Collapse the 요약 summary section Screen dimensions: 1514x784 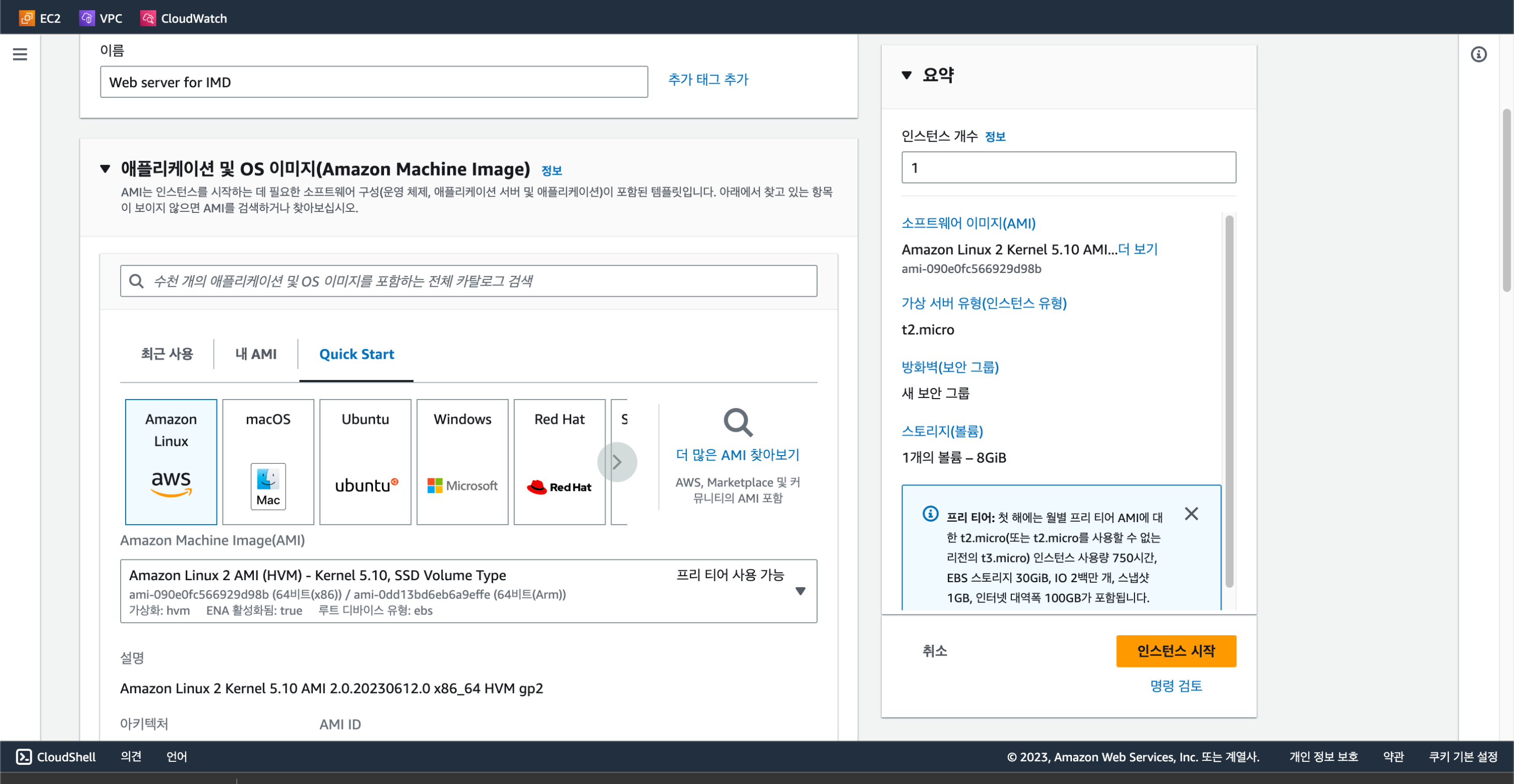click(x=907, y=75)
